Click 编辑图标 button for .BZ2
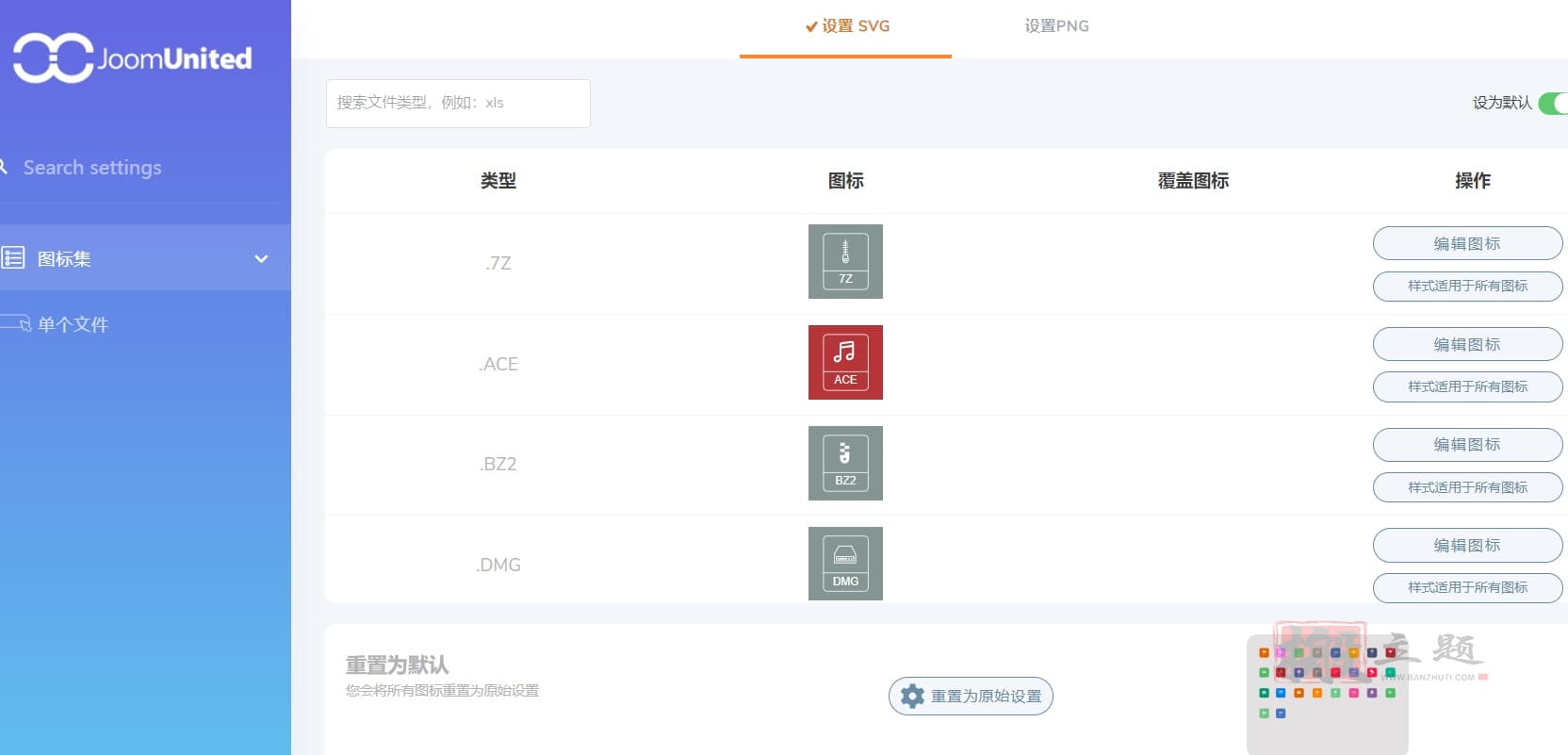This screenshot has height=755, width=1568. click(1467, 445)
